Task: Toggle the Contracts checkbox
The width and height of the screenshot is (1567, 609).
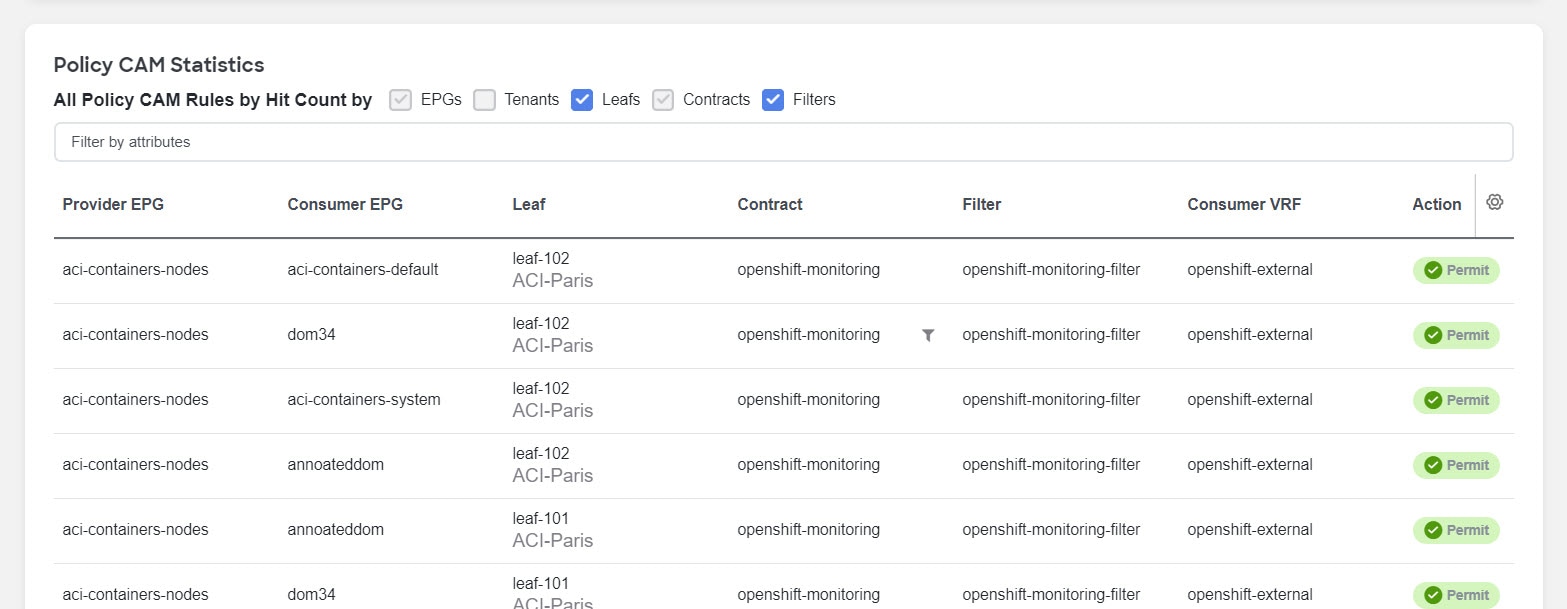Action: tap(663, 100)
